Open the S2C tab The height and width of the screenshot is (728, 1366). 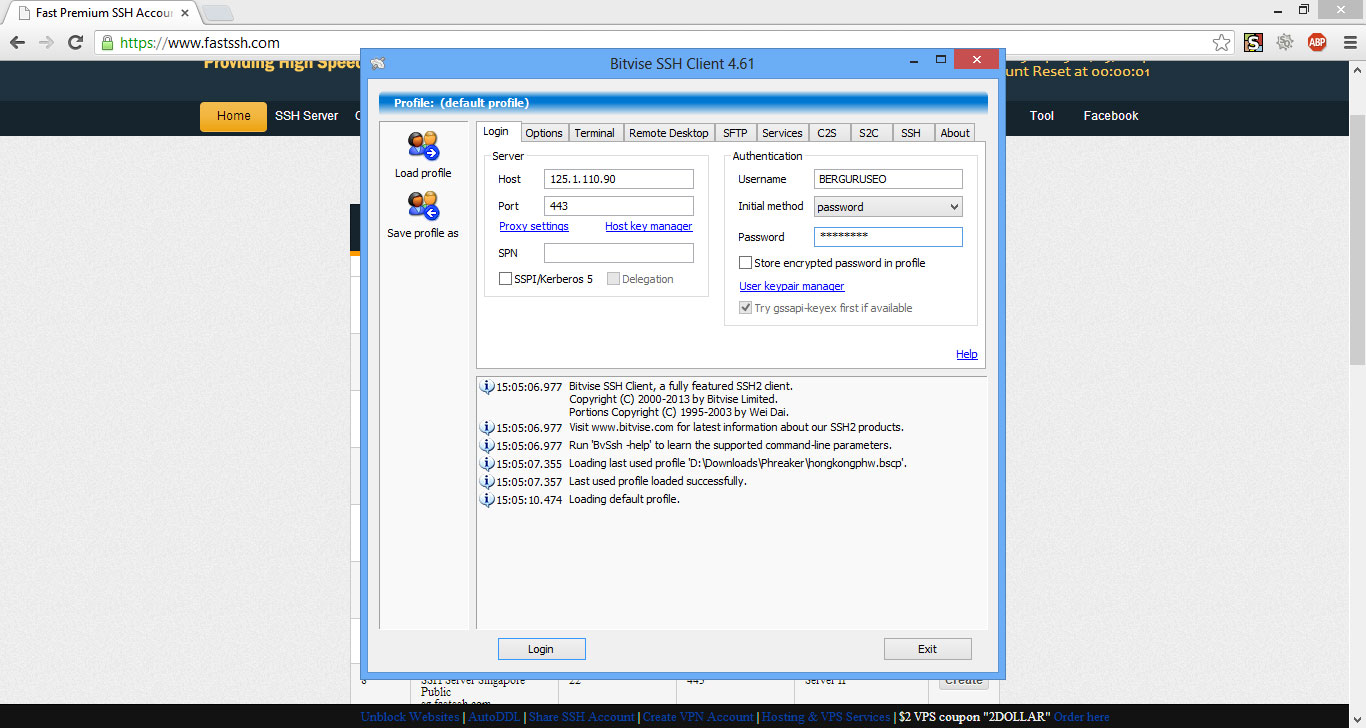coord(869,133)
